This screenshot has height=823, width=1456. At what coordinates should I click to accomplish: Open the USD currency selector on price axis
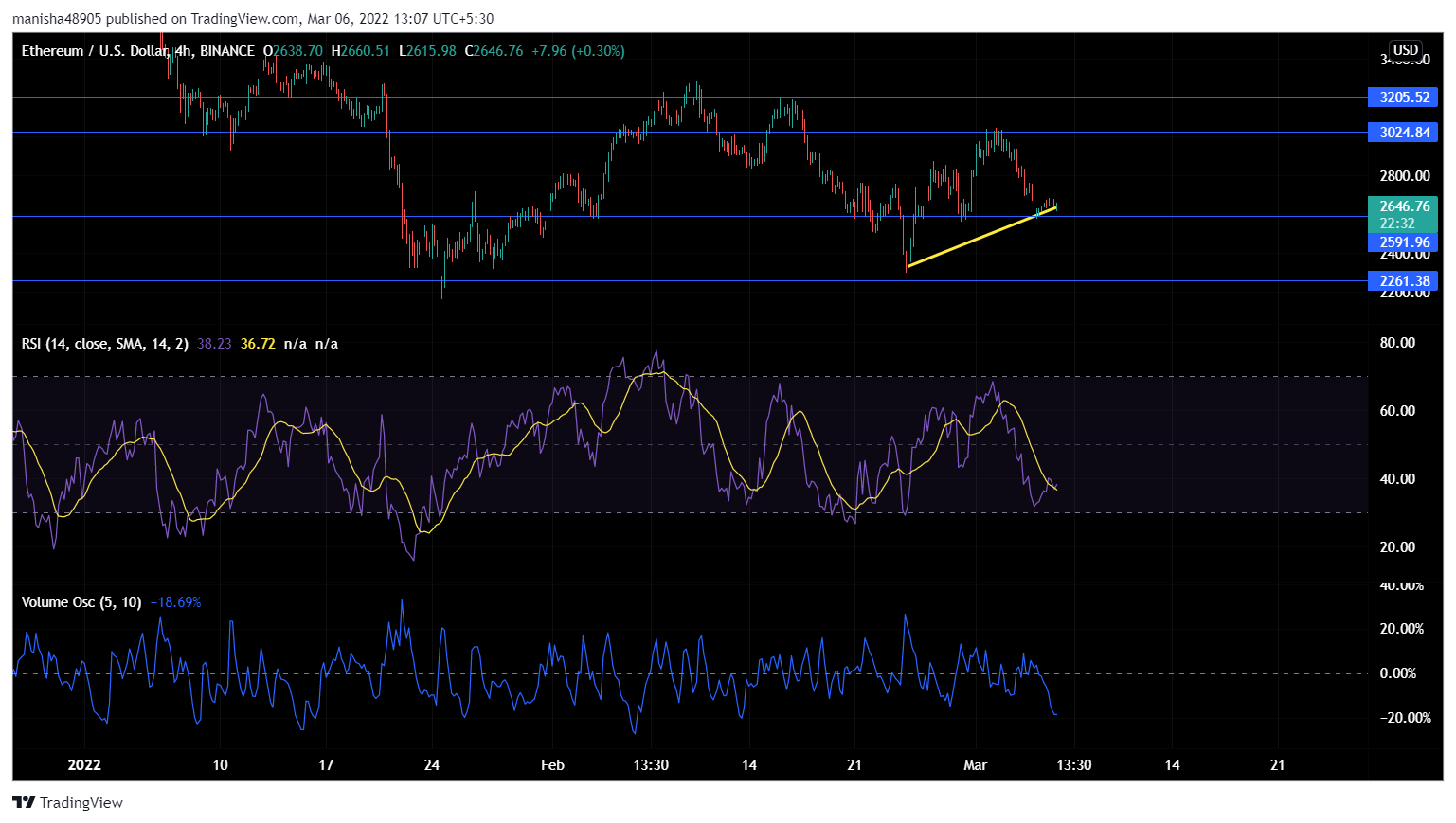[1405, 50]
